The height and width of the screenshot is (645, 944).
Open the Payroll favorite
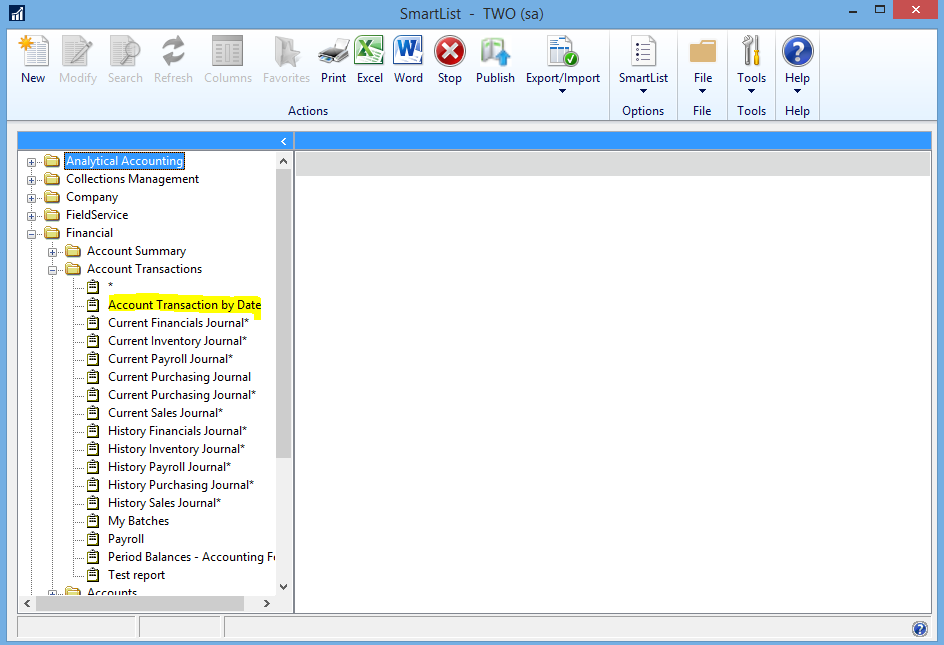pyautogui.click(x=126, y=539)
